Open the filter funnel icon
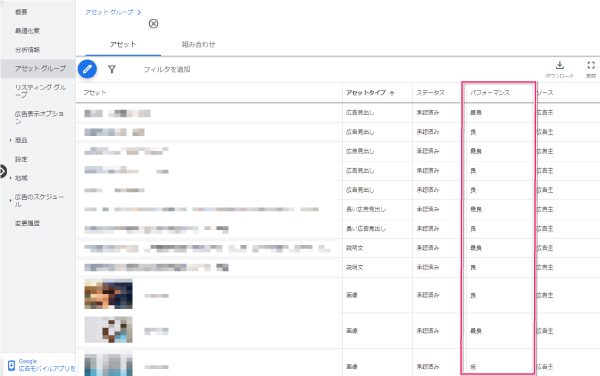The height and width of the screenshot is (376, 600). coord(112,69)
